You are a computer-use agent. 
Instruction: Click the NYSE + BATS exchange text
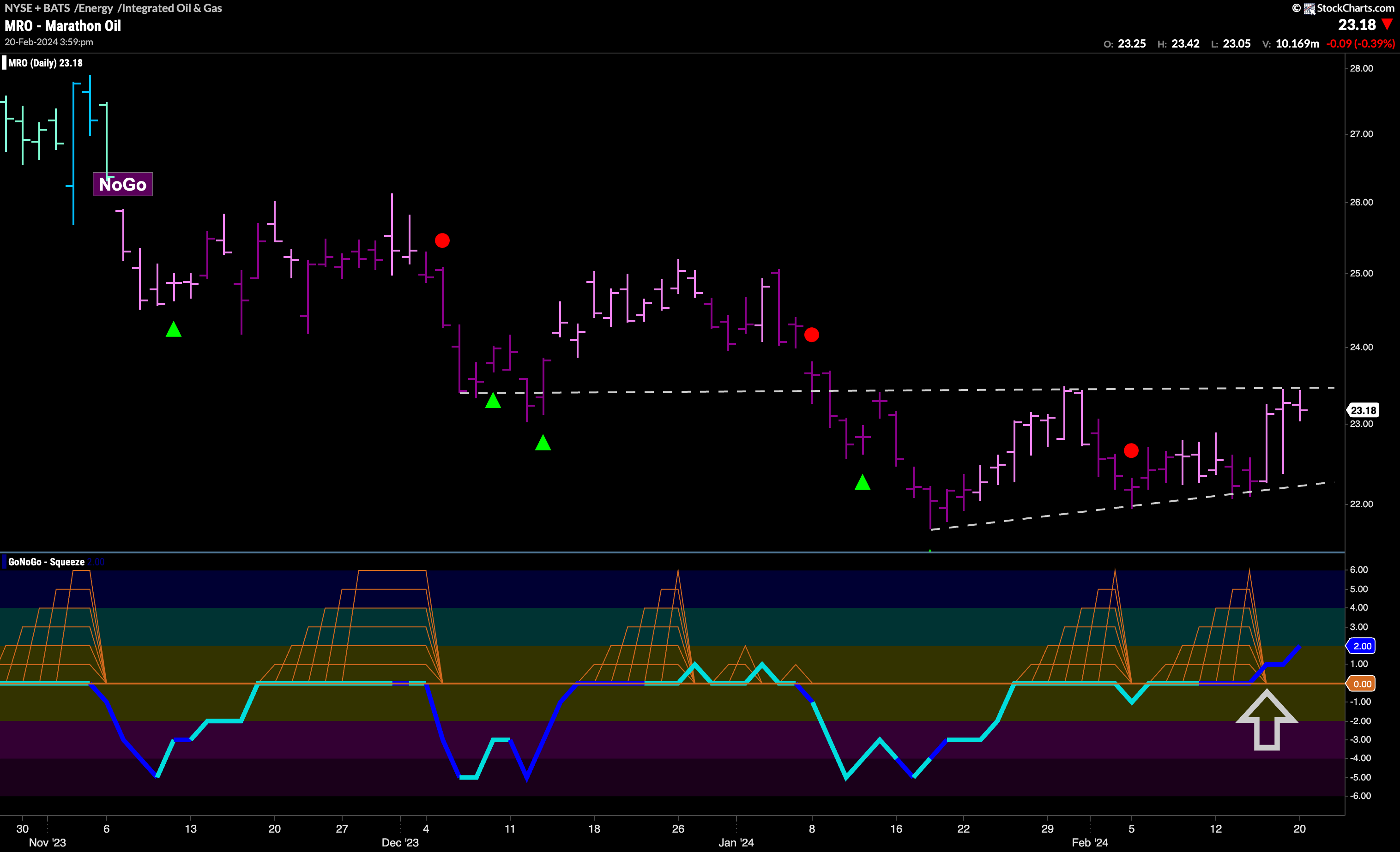point(37,8)
